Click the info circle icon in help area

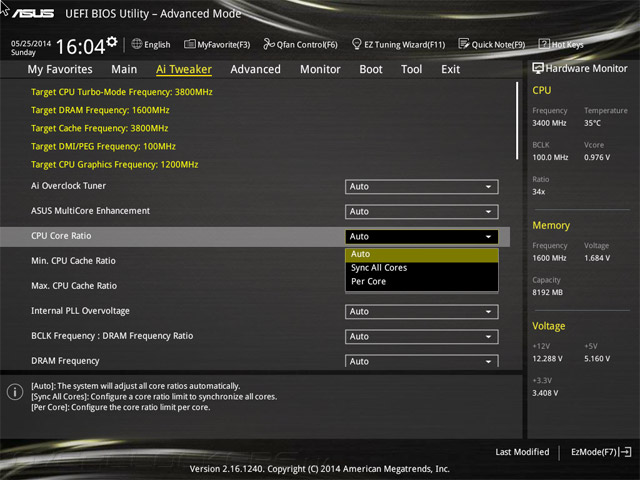15,392
